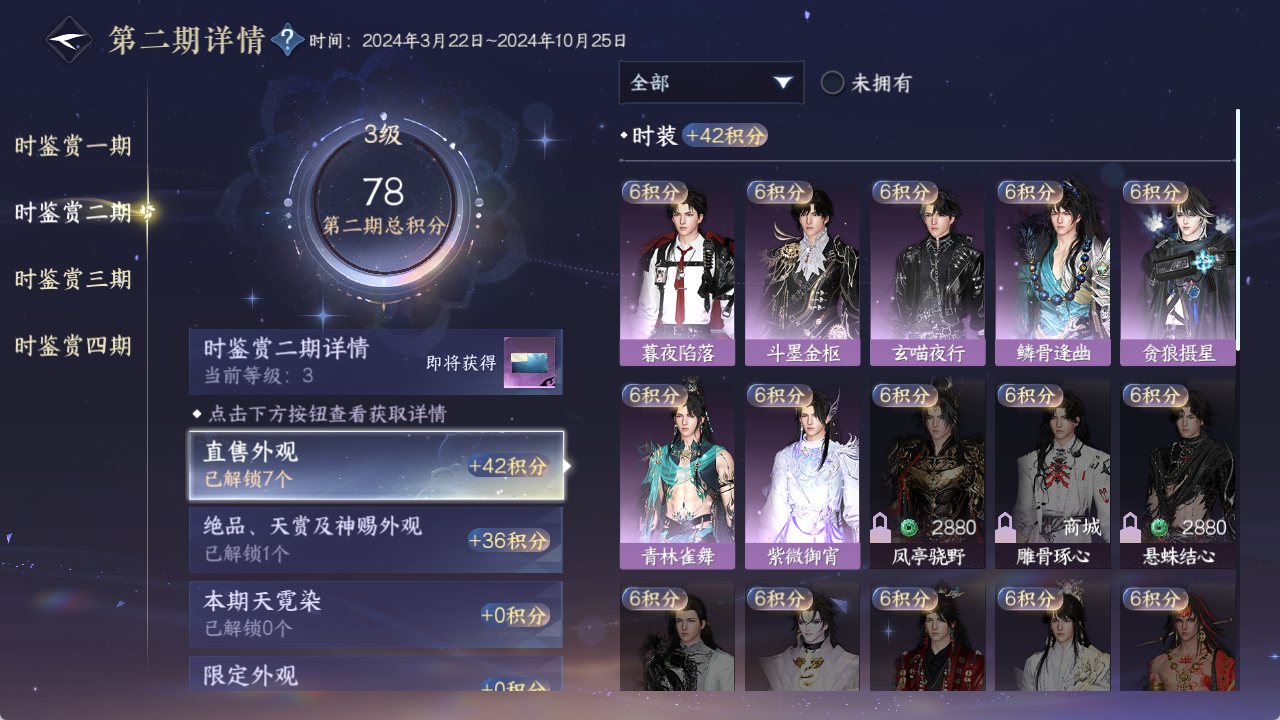Expand the 直售外观 category row
Screen dimensions: 1280x720
click(x=376, y=465)
